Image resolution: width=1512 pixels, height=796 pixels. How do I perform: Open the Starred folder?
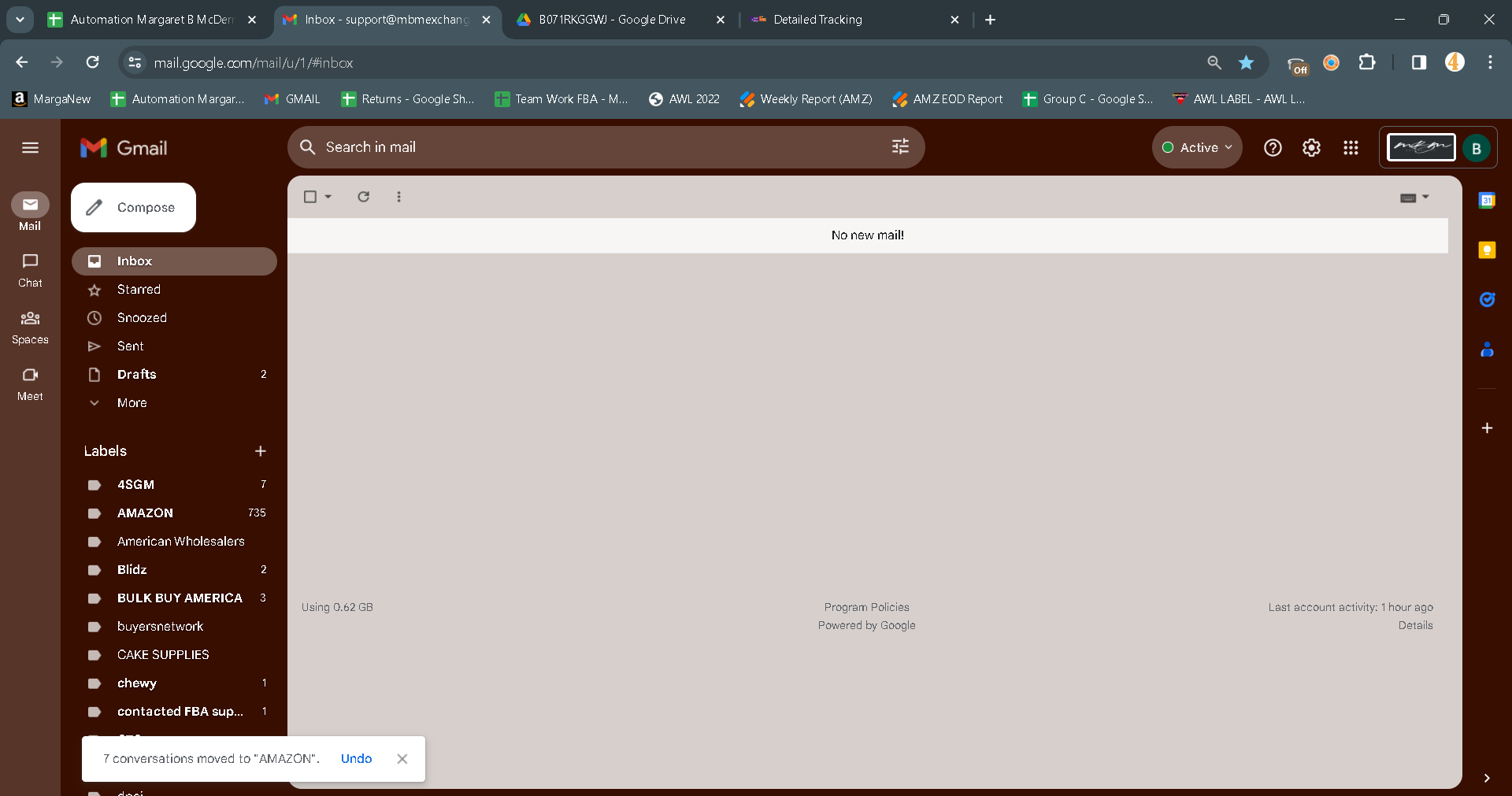point(174,290)
